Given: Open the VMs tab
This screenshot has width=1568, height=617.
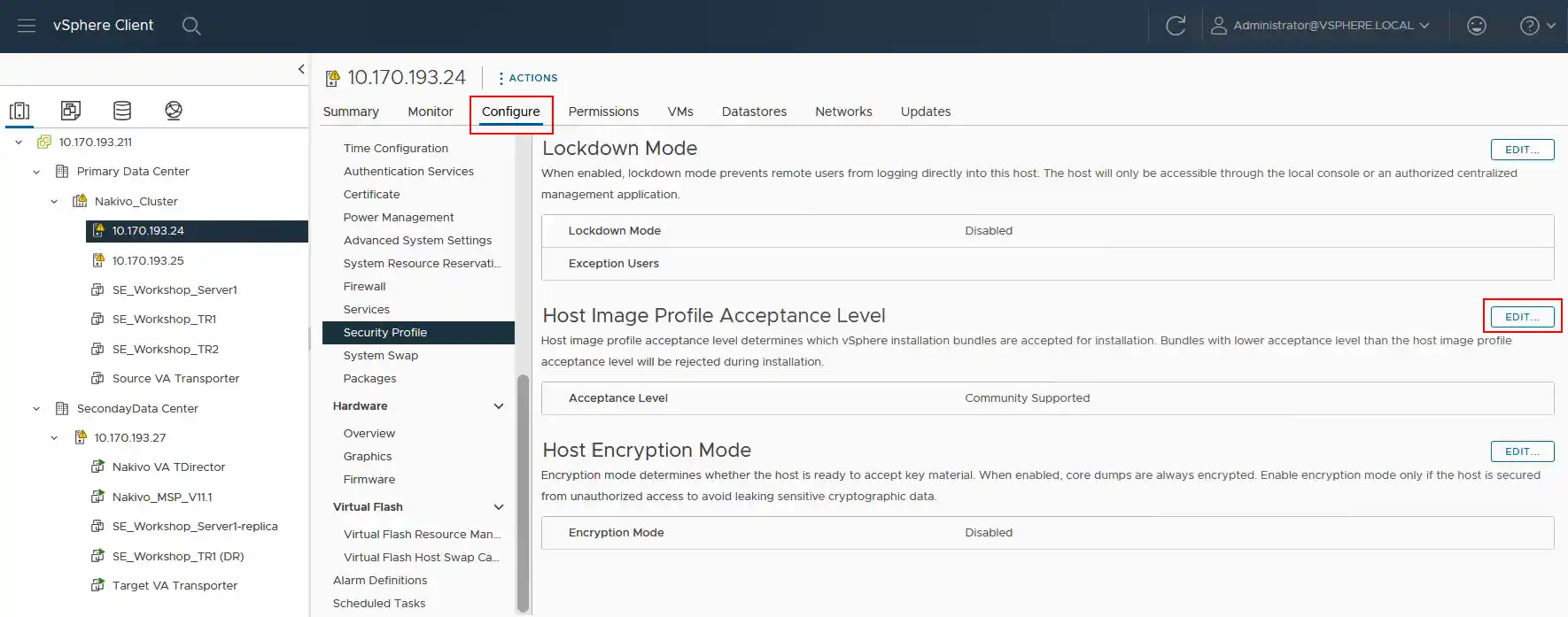Looking at the screenshot, I should [x=680, y=112].
